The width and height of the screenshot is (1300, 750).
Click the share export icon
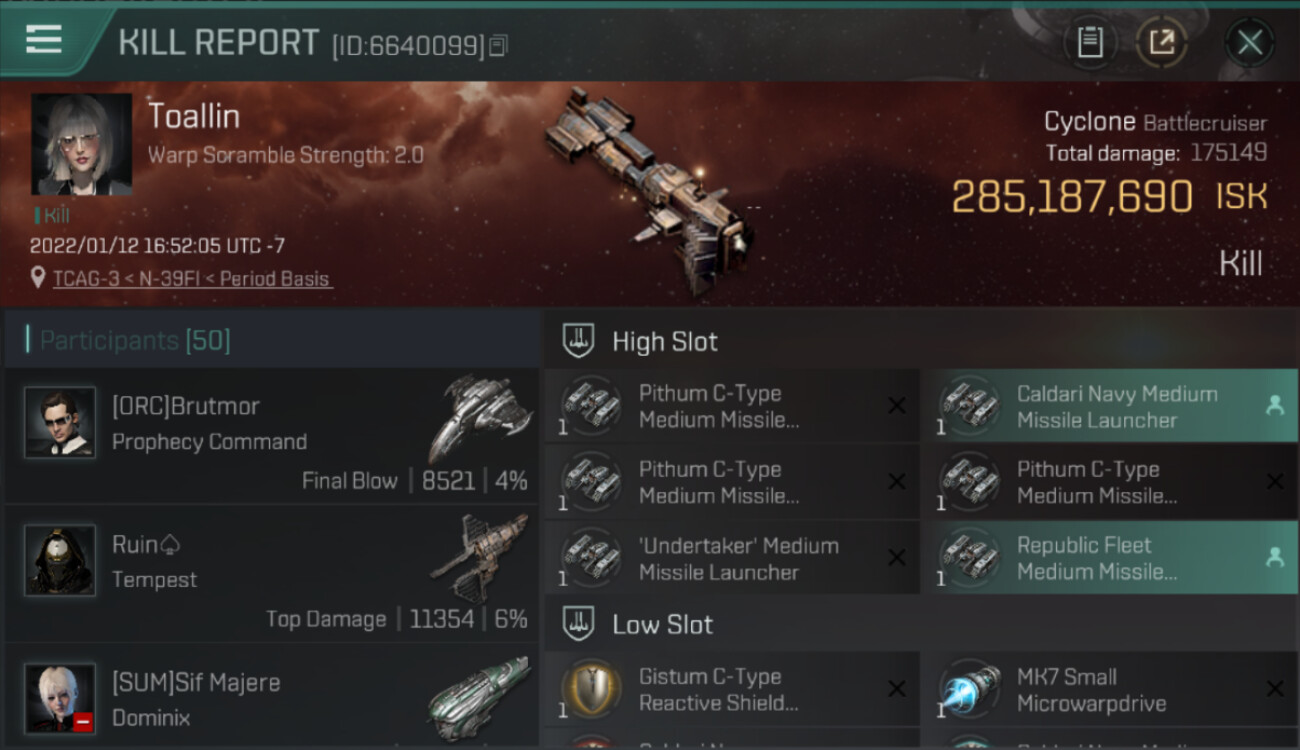tap(1161, 42)
